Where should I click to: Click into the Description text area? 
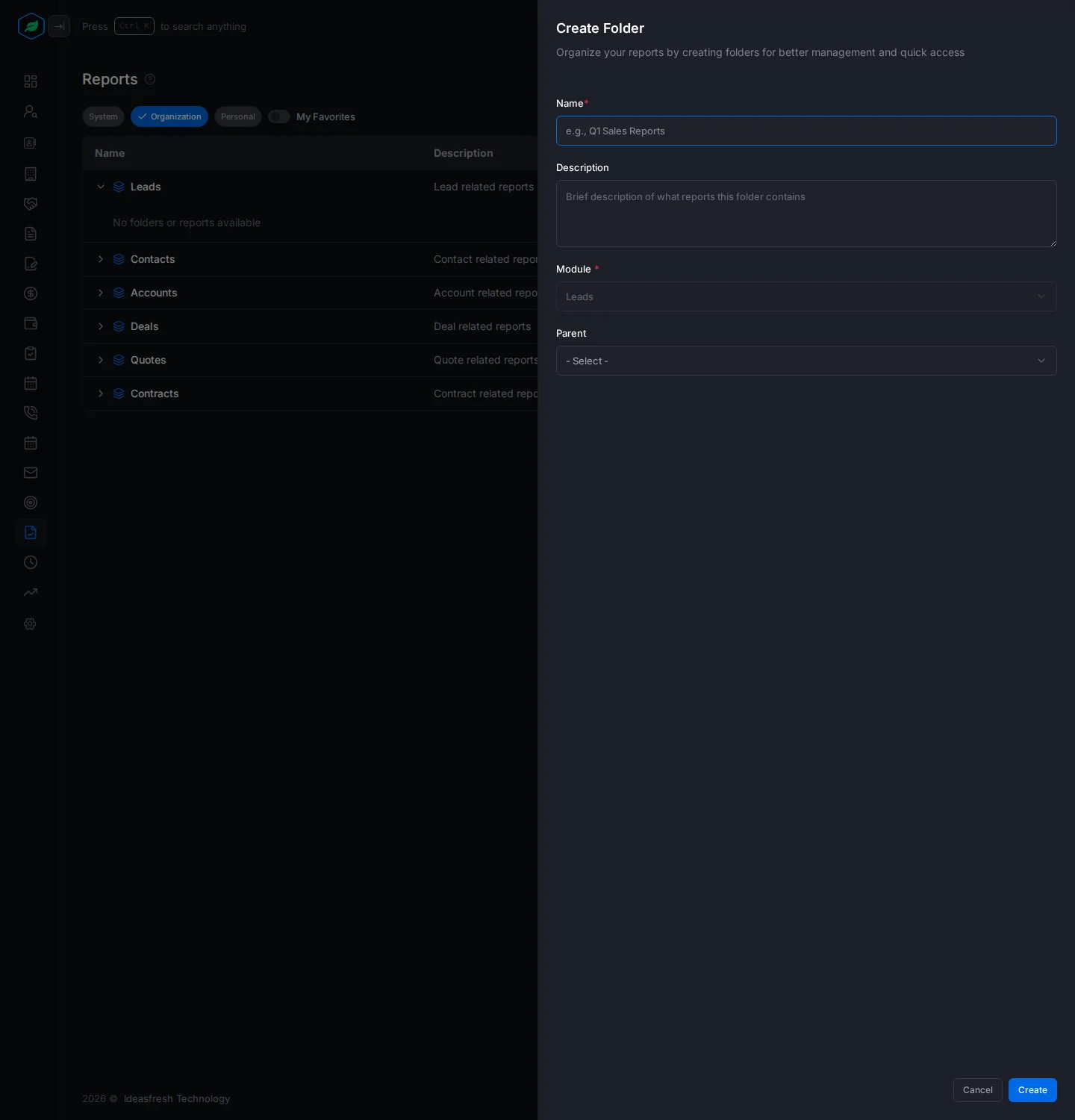click(x=806, y=214)
